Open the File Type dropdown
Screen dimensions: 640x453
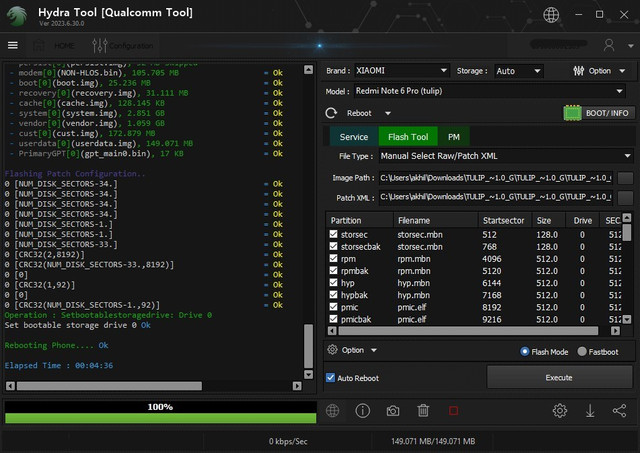tap(505, 156)
